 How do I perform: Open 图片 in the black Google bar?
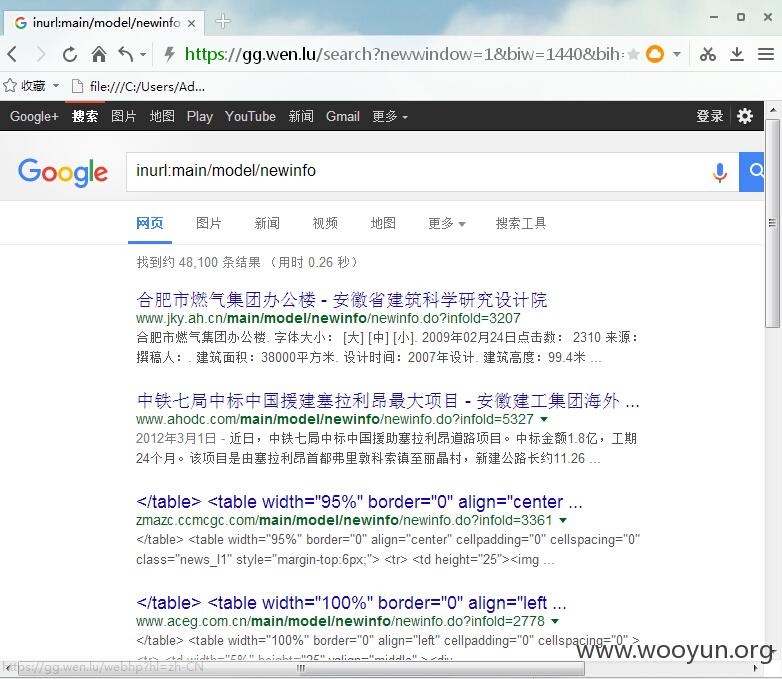[x=123, y=116]
